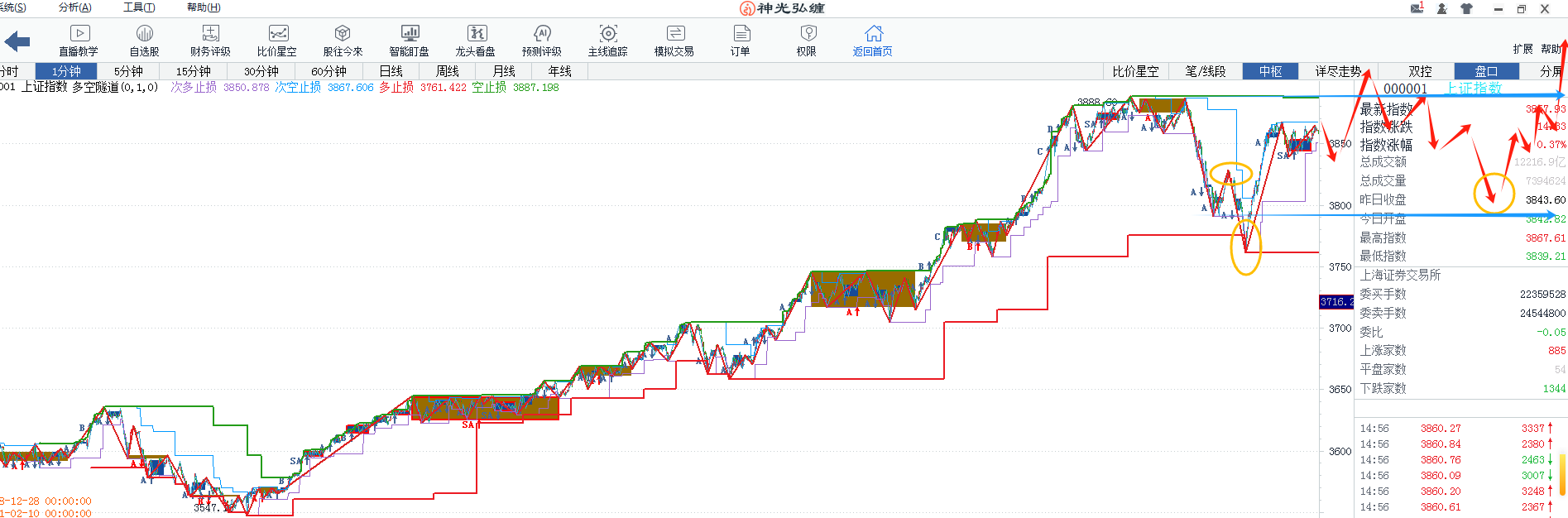Open the user account icon

pyautogui.click(x=1442, y=8)
